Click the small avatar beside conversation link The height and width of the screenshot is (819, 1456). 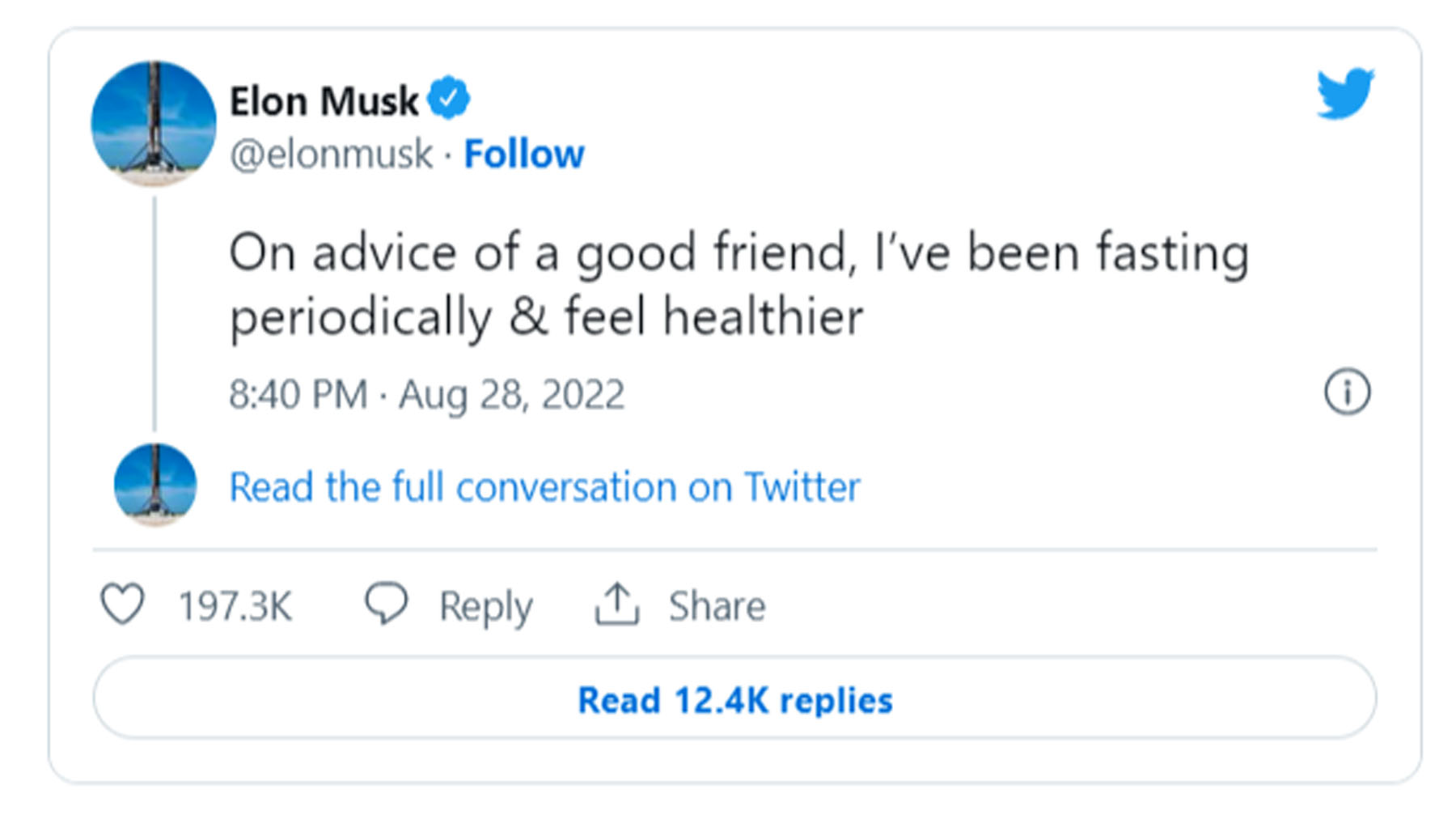[x=155, y=484]
